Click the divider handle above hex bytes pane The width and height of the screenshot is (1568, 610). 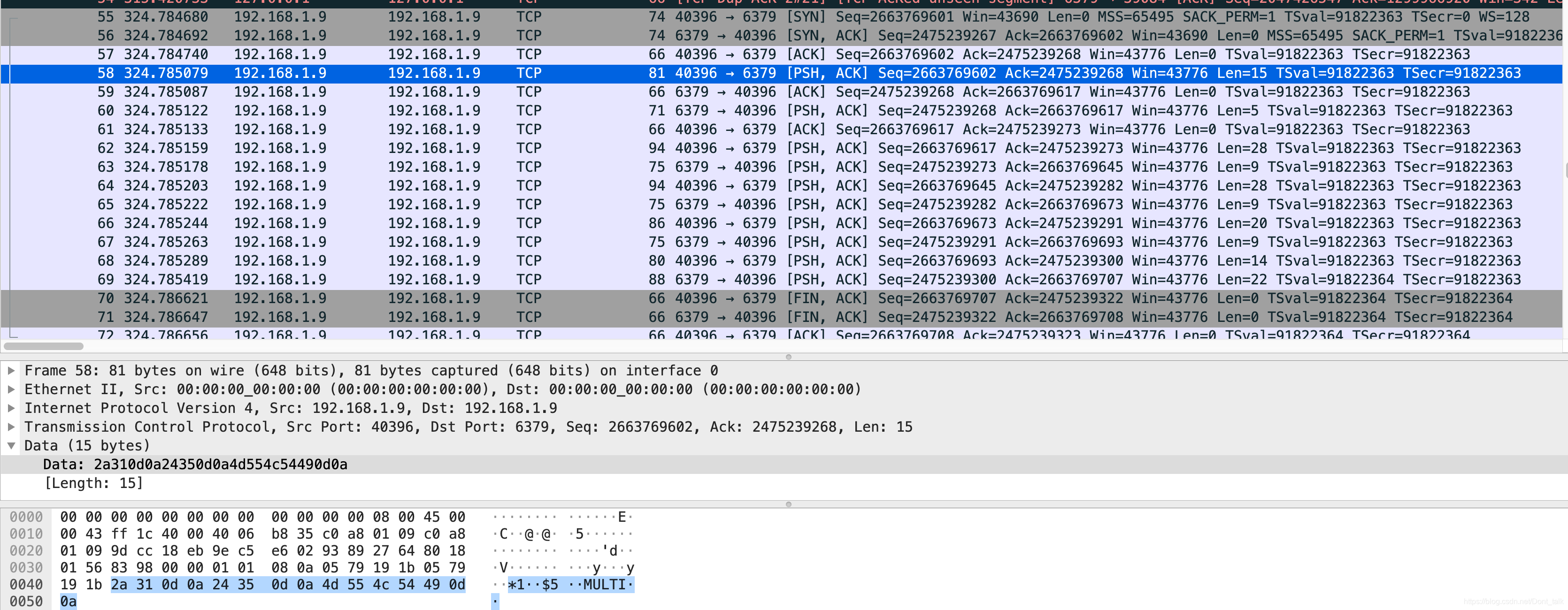pos(788,504)
